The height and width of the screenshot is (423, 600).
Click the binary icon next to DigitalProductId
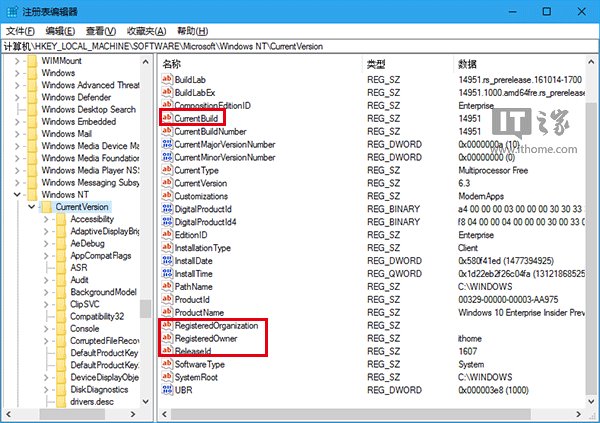(167, 209)
